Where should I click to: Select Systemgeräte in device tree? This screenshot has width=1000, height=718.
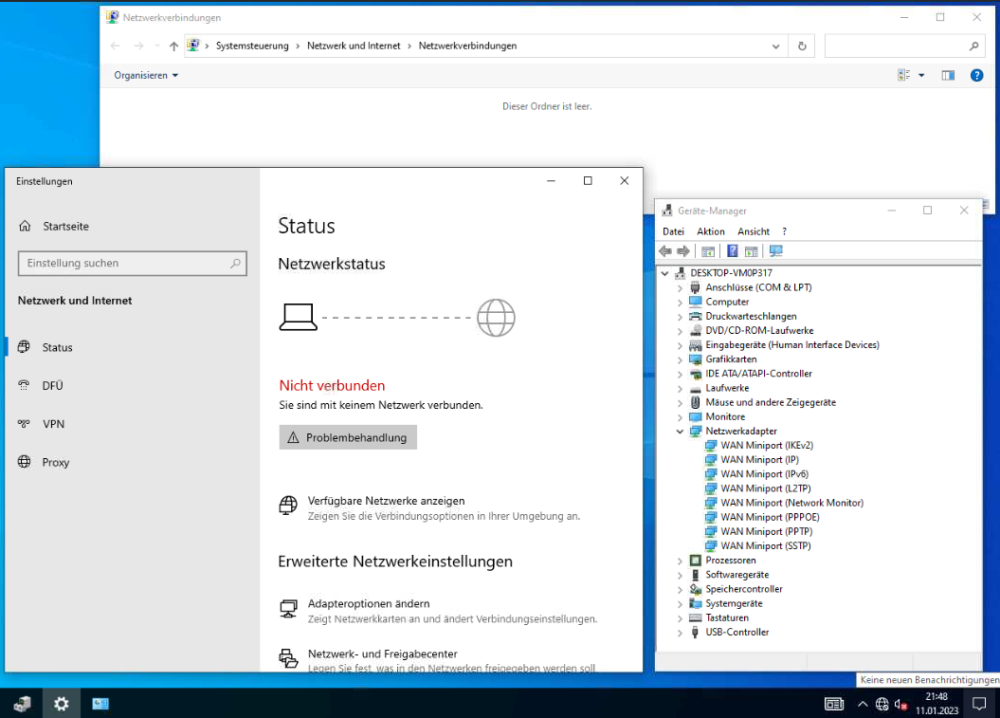coord(733,603)
